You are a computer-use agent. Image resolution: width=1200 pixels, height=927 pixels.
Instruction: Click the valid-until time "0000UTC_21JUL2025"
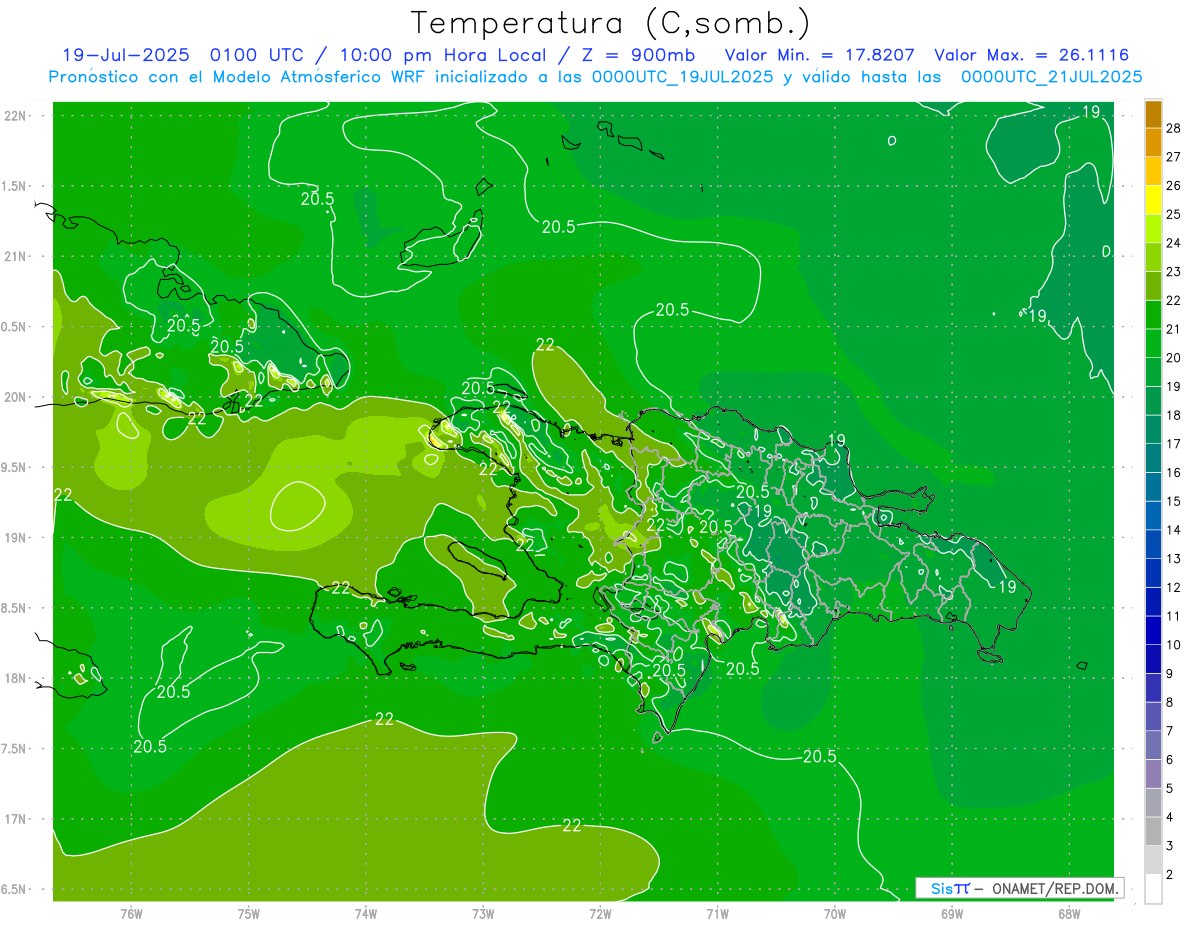[1051, 76]
